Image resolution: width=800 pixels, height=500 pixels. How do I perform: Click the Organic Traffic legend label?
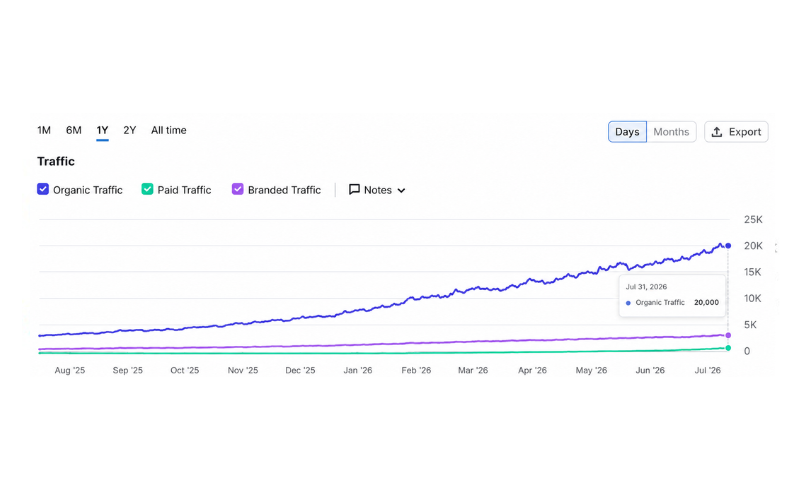coord(88,190)
